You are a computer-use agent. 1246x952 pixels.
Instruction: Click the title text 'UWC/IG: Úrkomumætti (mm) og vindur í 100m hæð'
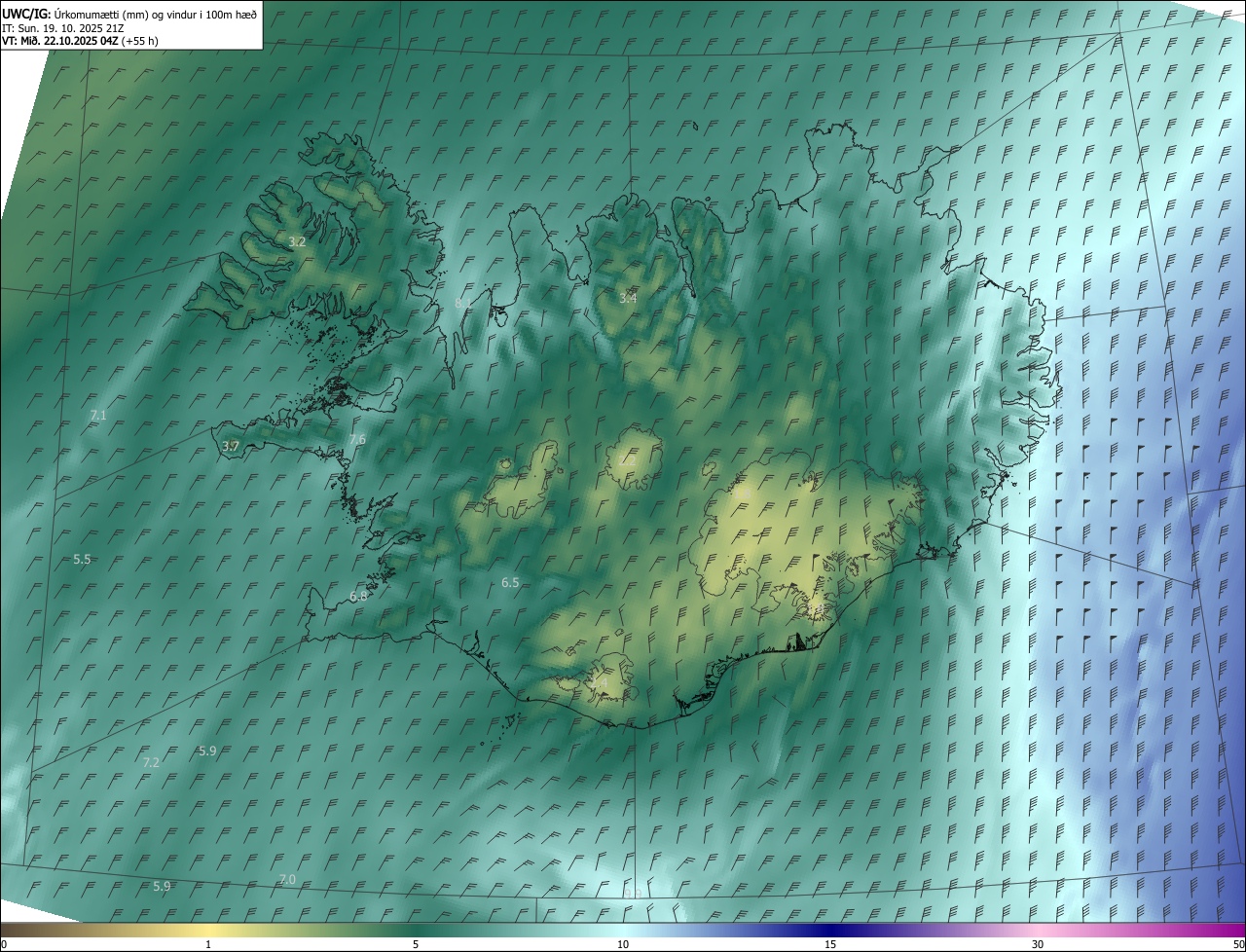tap(129, 14)
